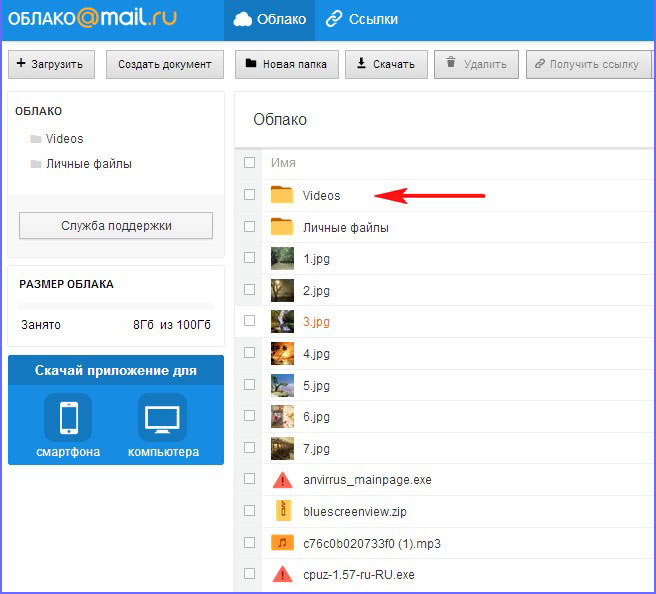Open file name 7.jpg
656x594 pixels.
pos(316,449)
